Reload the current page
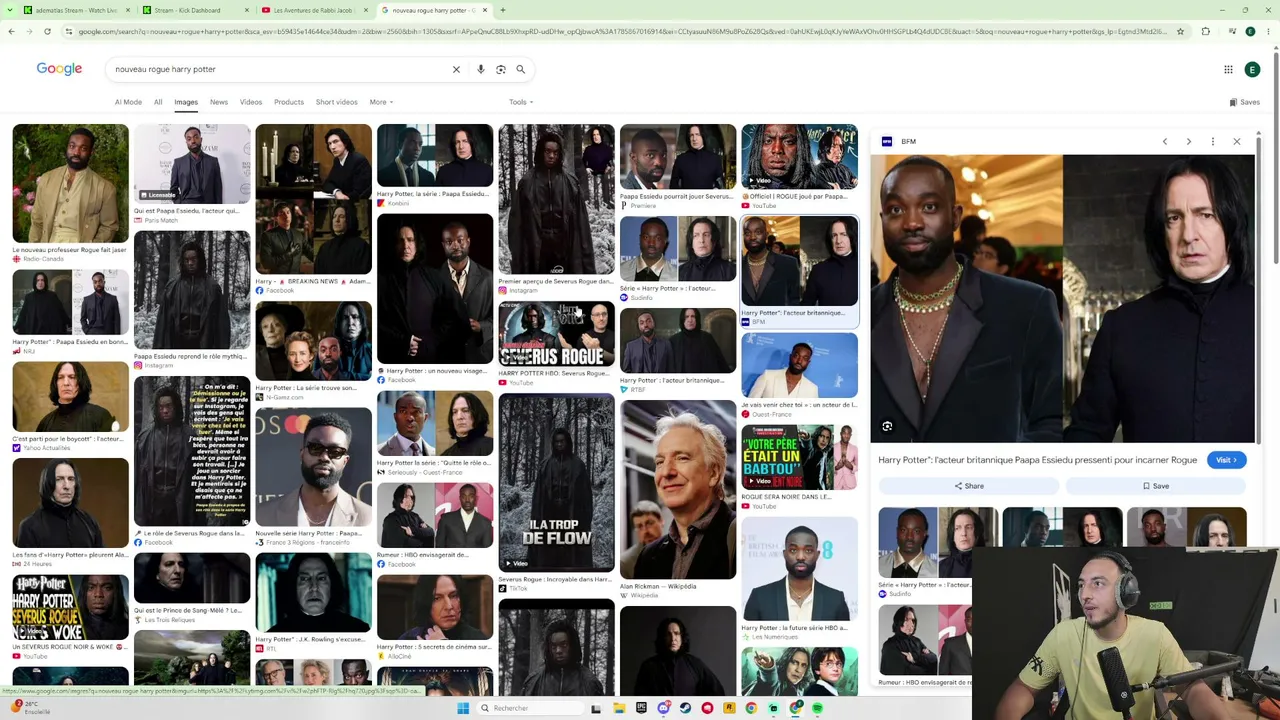 [47, 31]
